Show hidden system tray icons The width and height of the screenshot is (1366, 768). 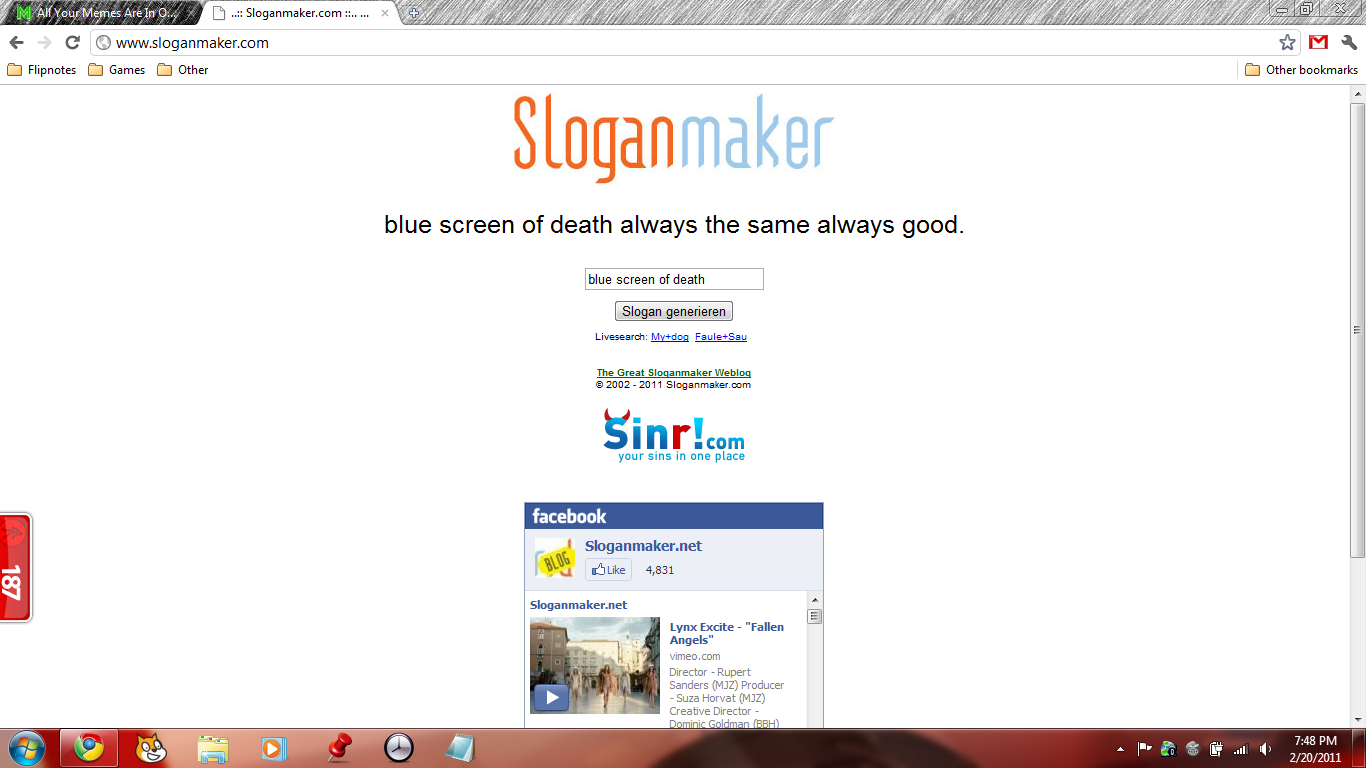pyautogui.click(x=1119, y=748)
